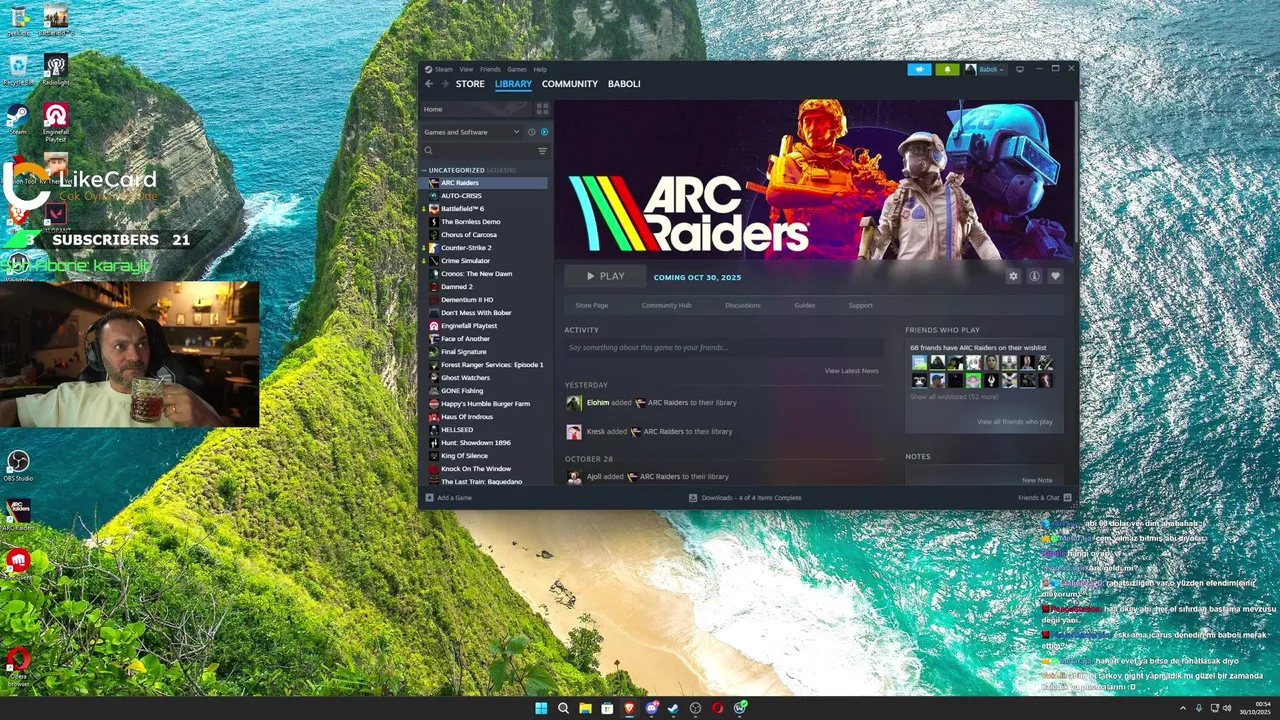Open Baboli account dropdown

coord(986,69)
